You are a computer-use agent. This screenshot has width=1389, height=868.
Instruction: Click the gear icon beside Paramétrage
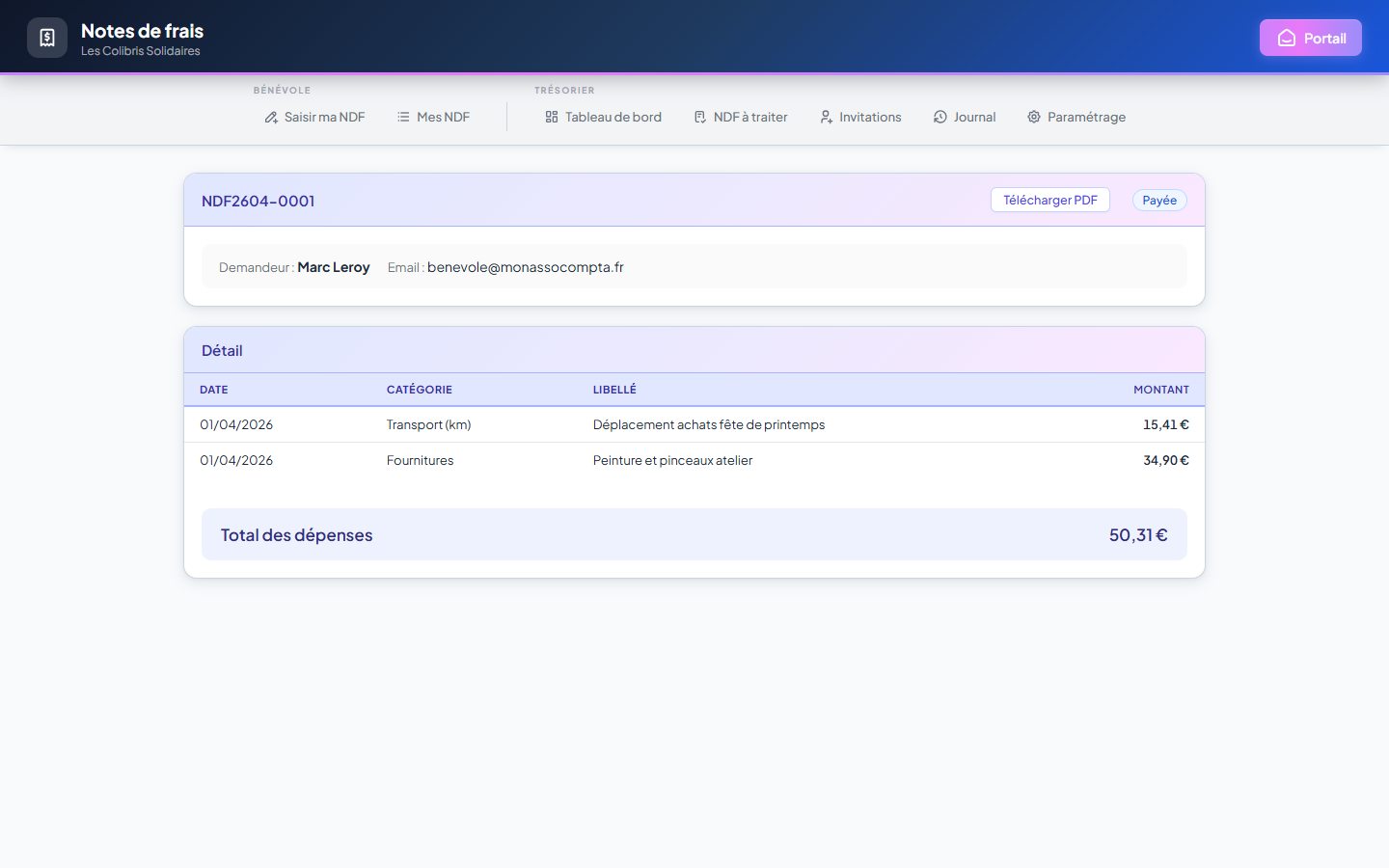click(1034, 117)
